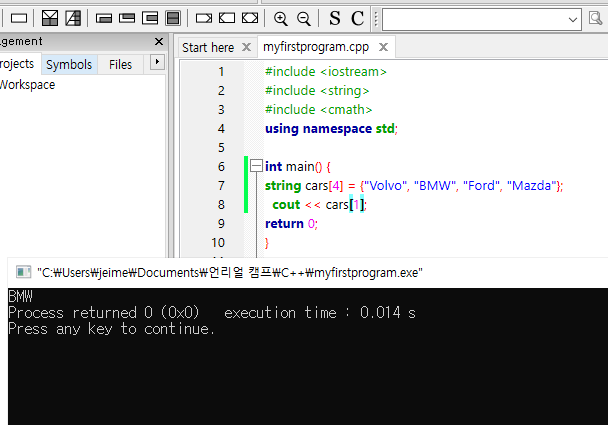This screenshot has height=425, width=608.
Task: Open the toolbar combo box dropdown arrow
Action: [572, 19]
